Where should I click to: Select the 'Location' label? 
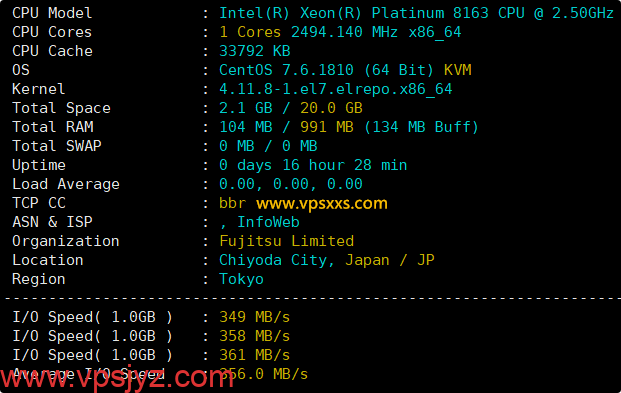click(48, 260)
